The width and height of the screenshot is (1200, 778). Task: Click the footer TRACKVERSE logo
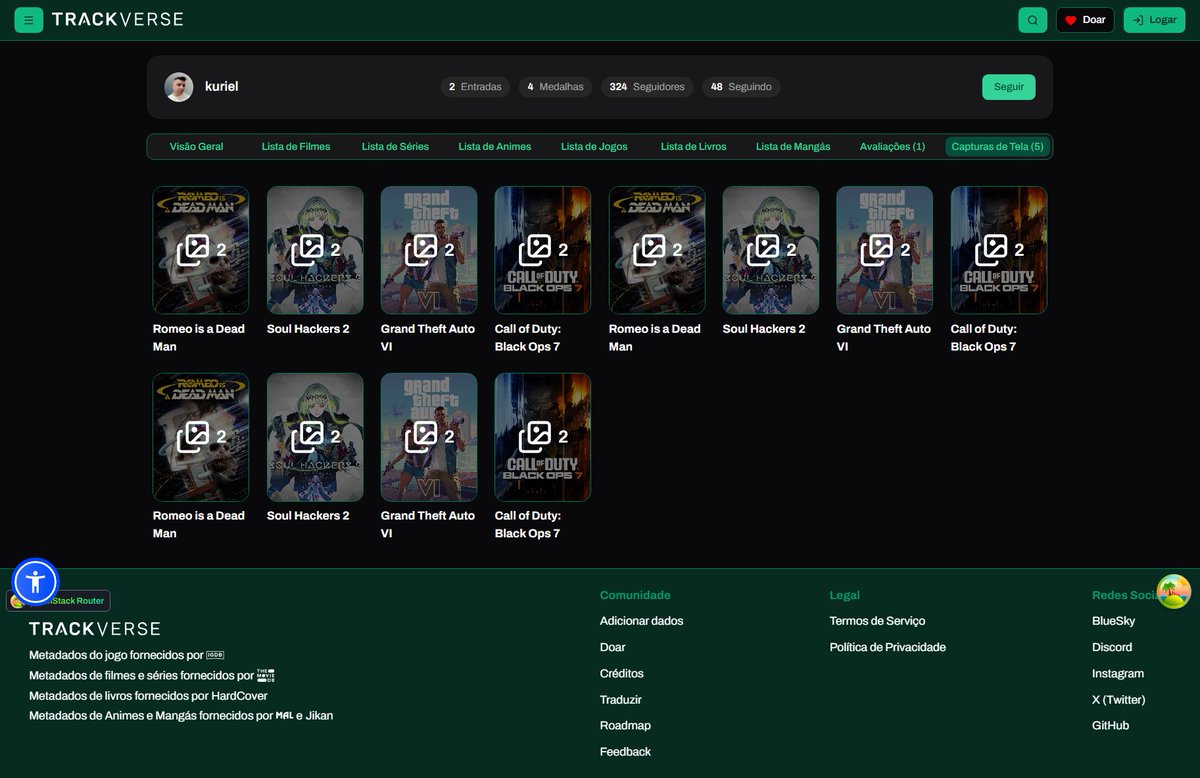click(94, 629)
